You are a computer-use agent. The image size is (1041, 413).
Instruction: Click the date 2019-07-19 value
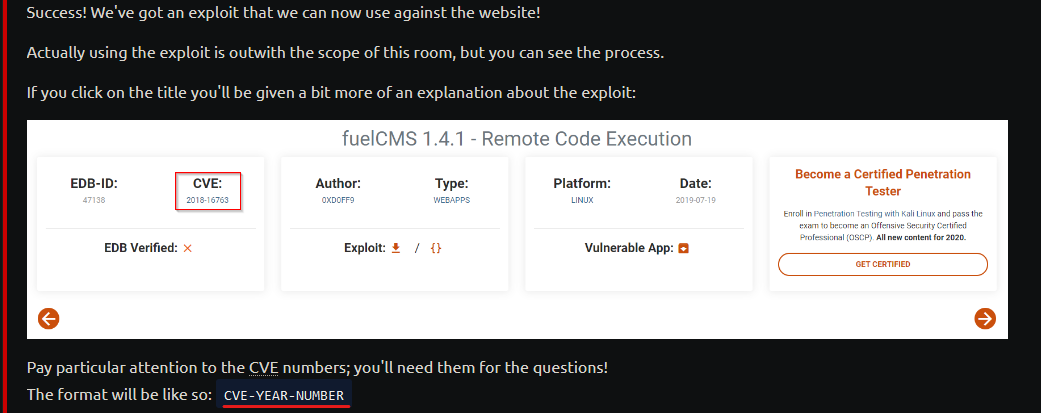pyautogui.click(x=696, y=200)
